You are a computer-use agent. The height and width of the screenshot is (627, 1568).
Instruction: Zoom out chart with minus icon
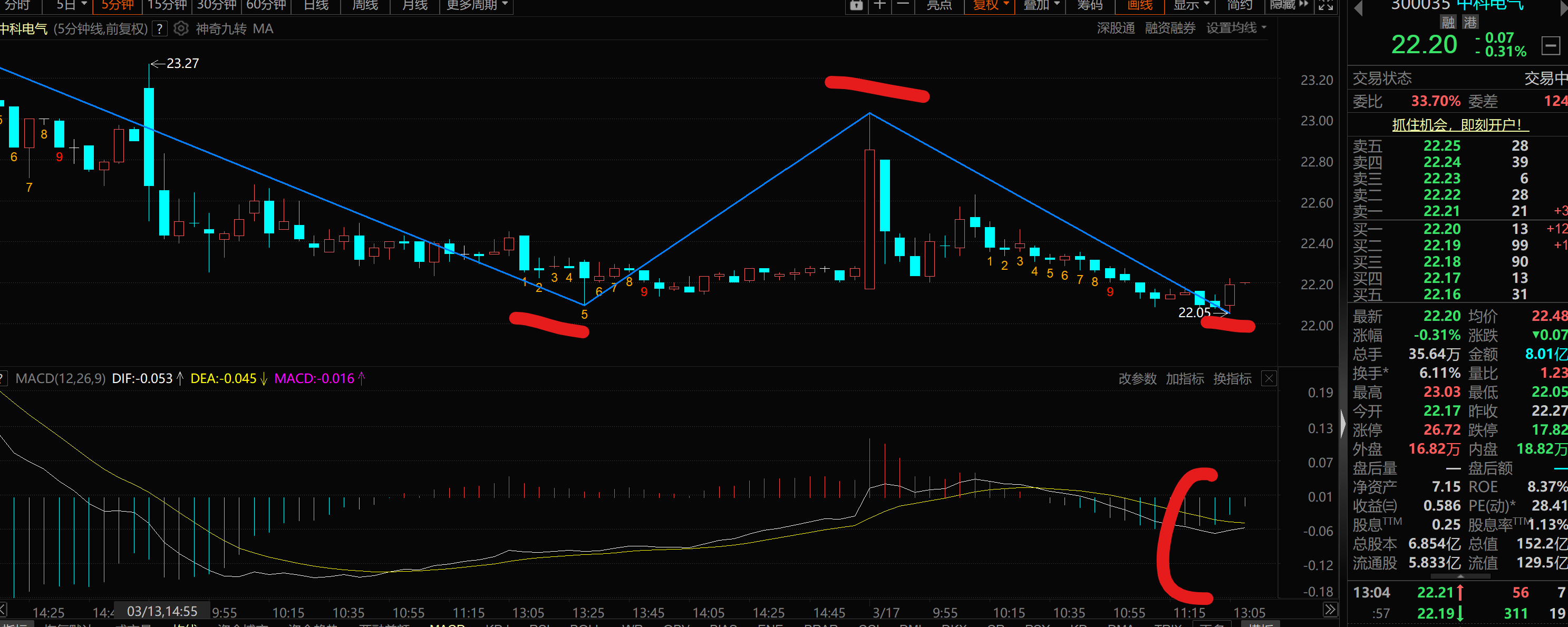pyautogui.click(x=903, y=5)
